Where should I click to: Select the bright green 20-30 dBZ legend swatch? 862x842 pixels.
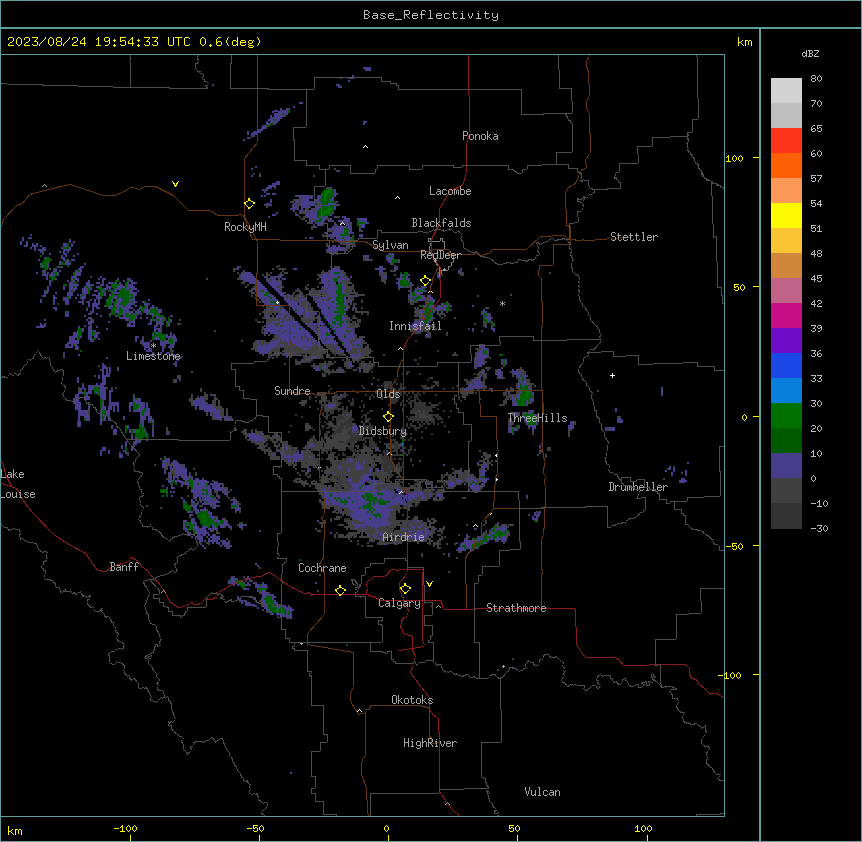(x=786, y=416)
